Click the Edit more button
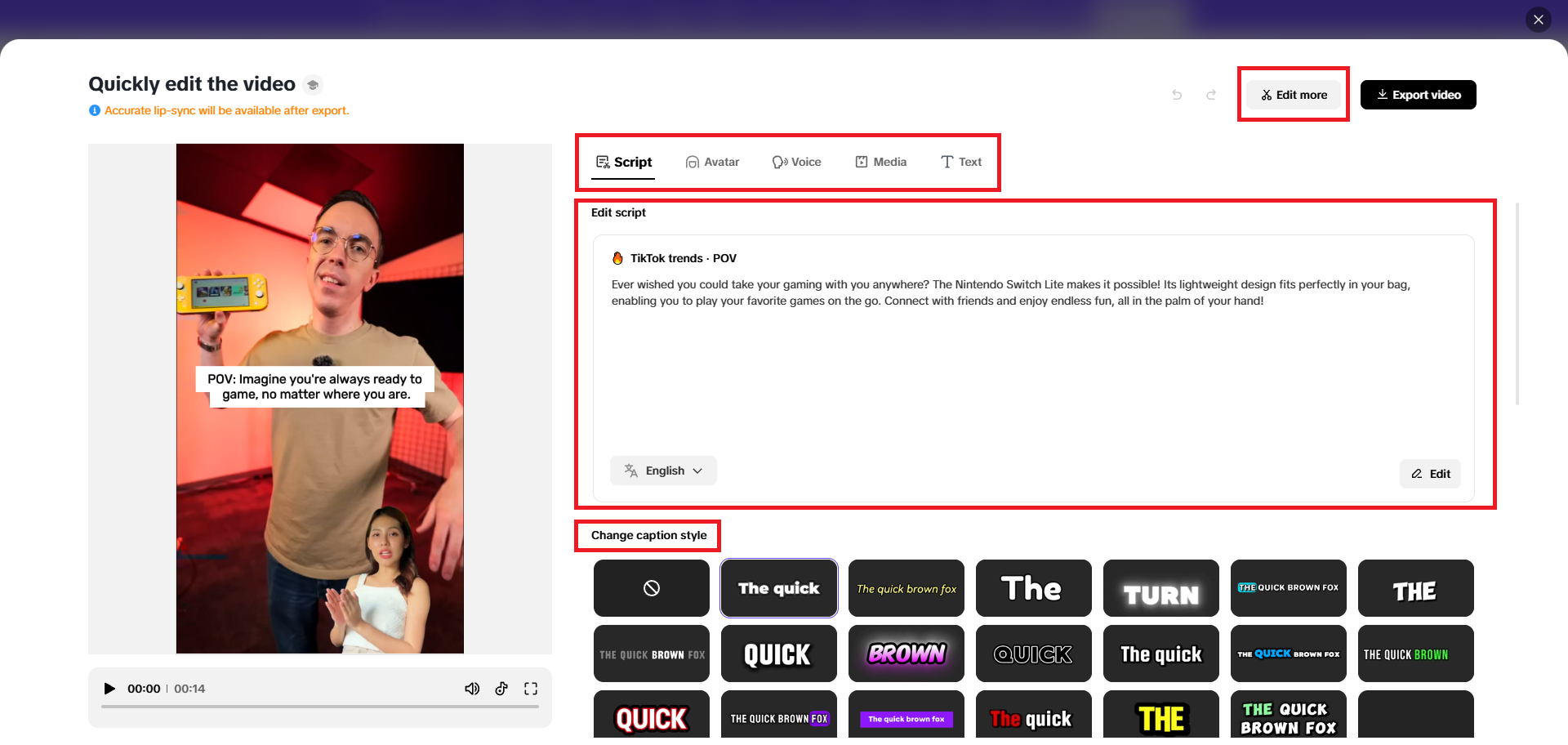Screen dimensions: 1568x745 coord(1293,94)
